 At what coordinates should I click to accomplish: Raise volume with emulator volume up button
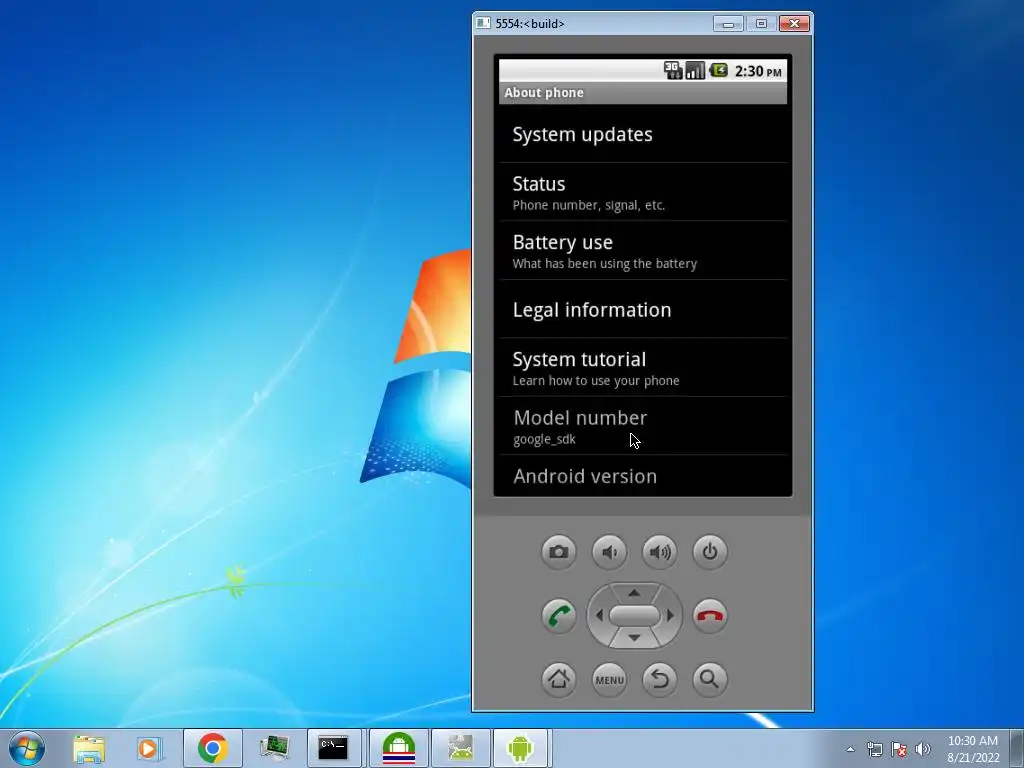point(660,552)
